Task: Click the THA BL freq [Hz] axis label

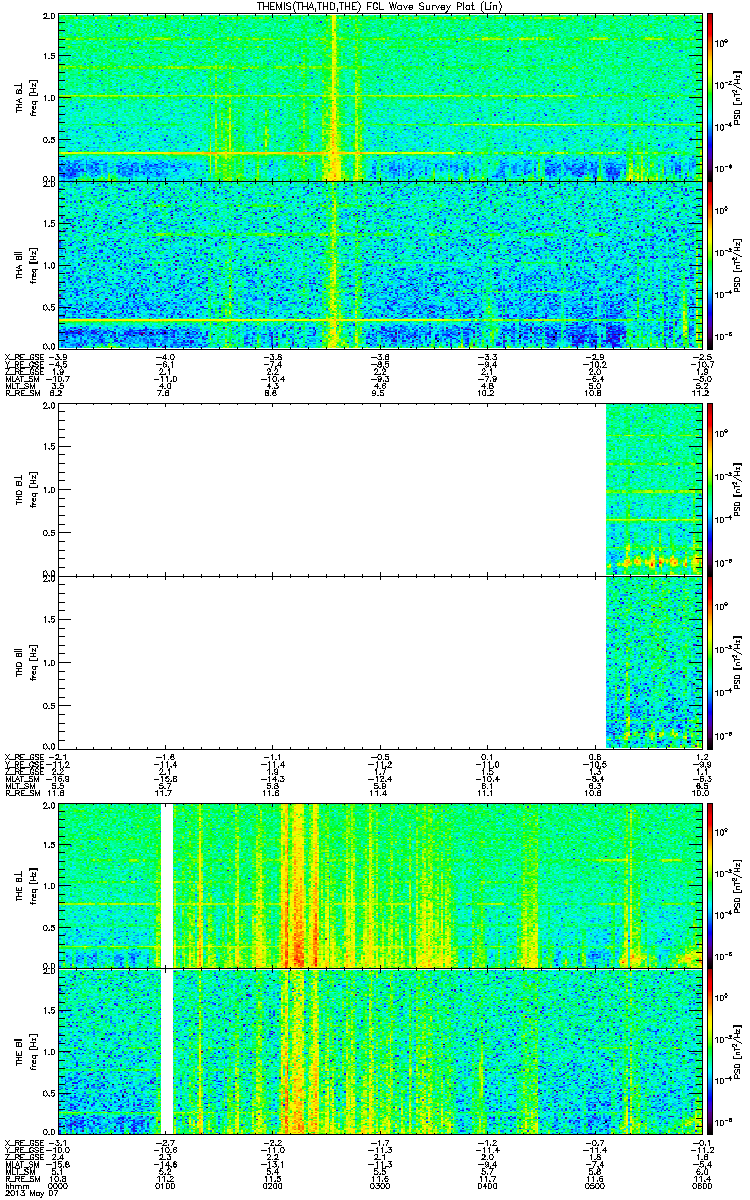Action: [33, 98]
